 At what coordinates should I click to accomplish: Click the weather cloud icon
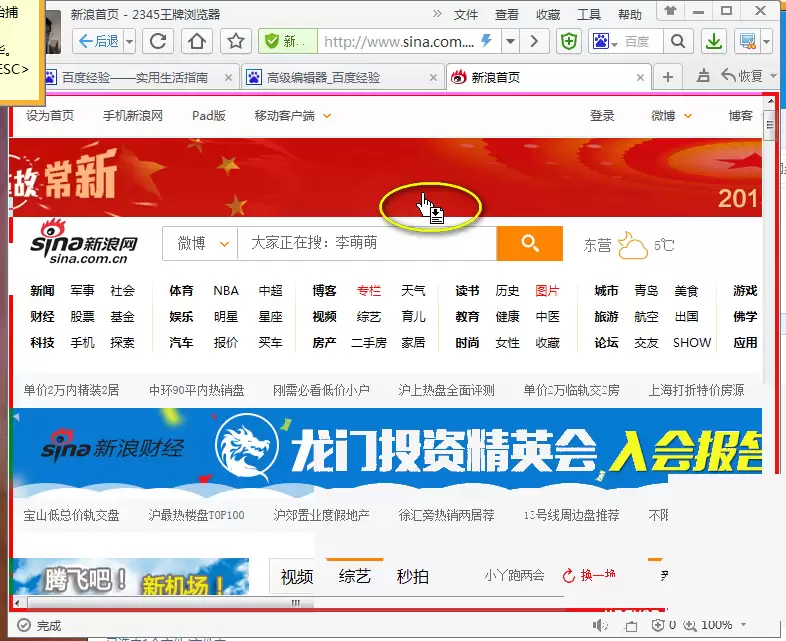(633, 245)
